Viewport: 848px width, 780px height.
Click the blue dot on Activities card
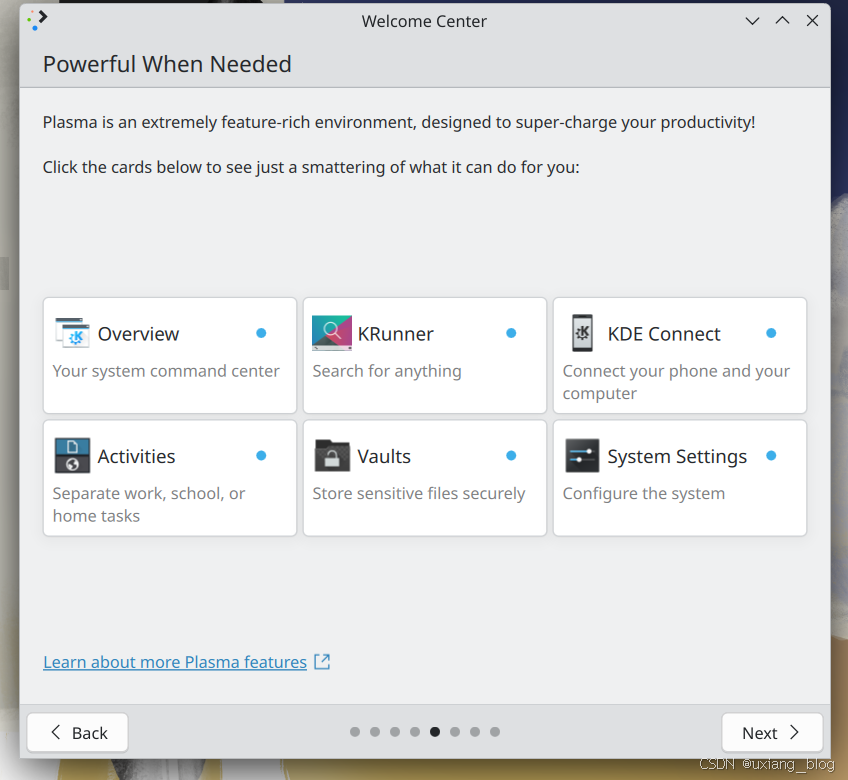[x=261, y=455]
